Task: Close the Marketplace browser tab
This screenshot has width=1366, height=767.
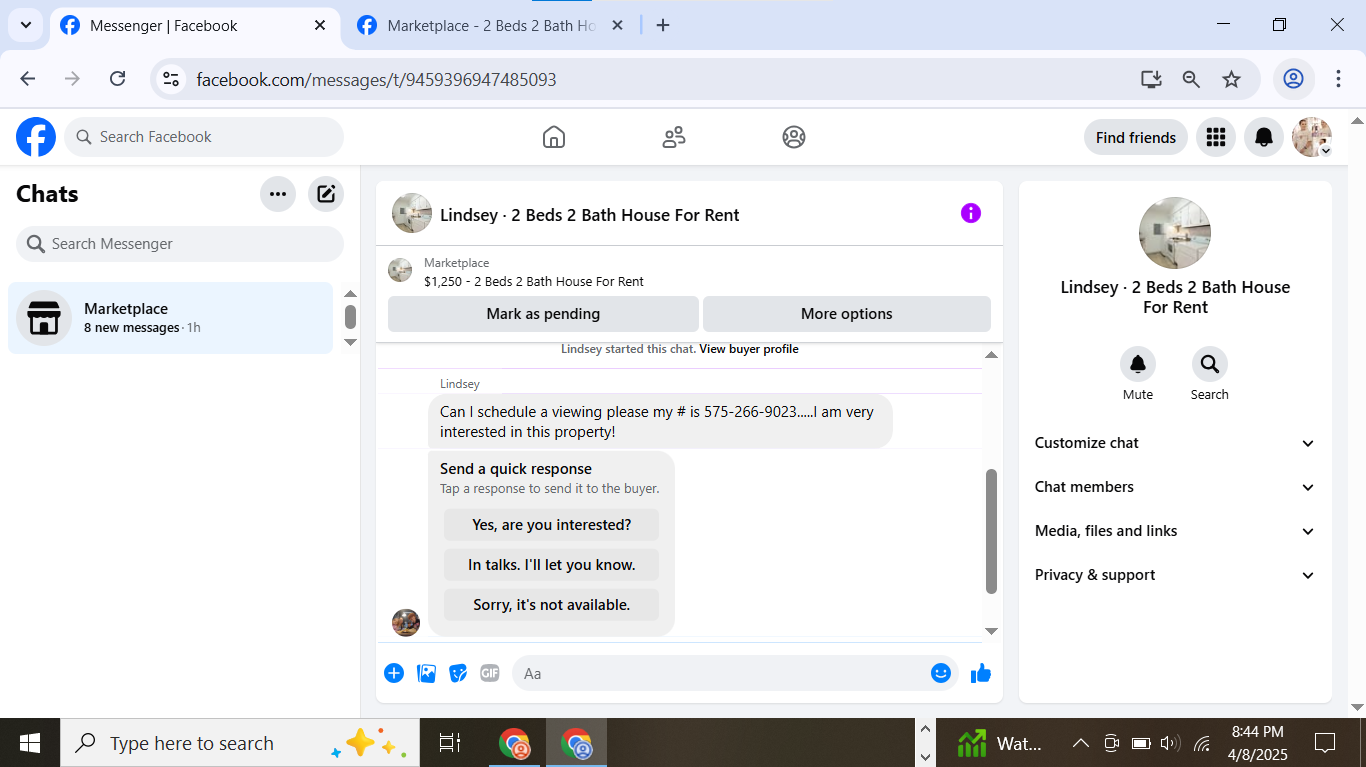Action: point(617,26)
